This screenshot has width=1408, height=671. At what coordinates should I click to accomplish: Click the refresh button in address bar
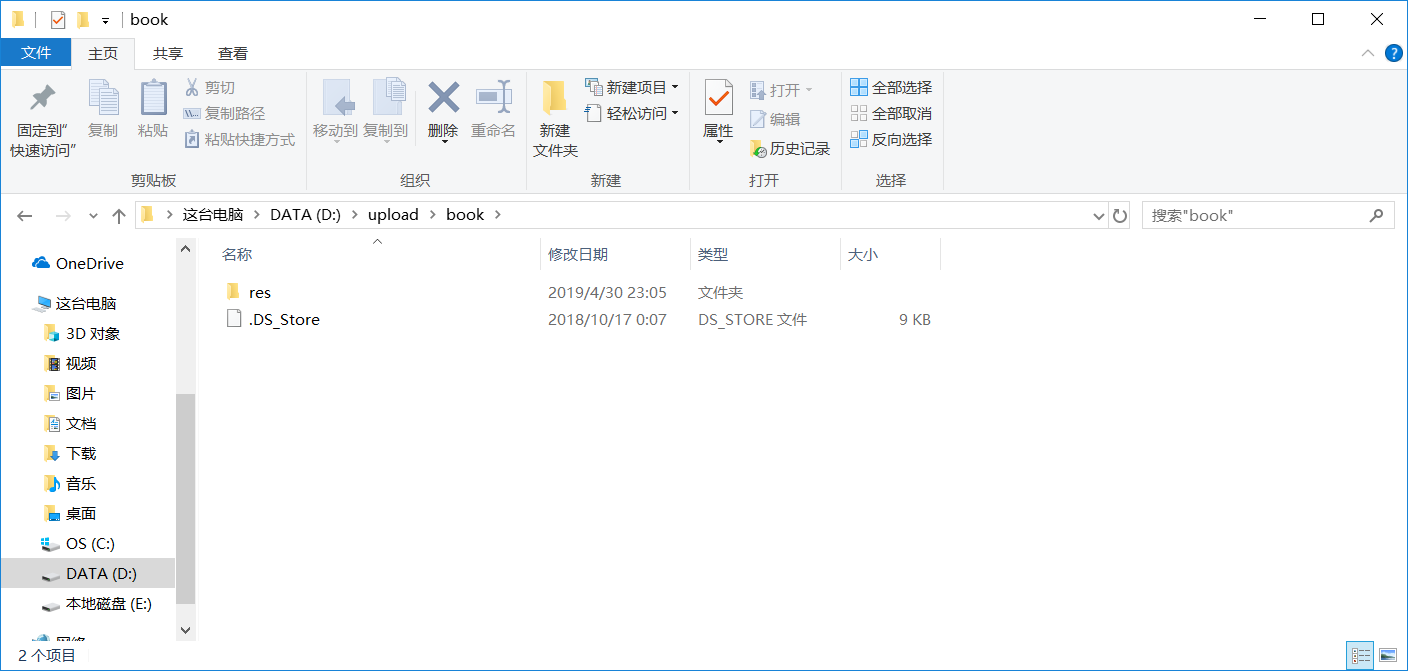1120,214
